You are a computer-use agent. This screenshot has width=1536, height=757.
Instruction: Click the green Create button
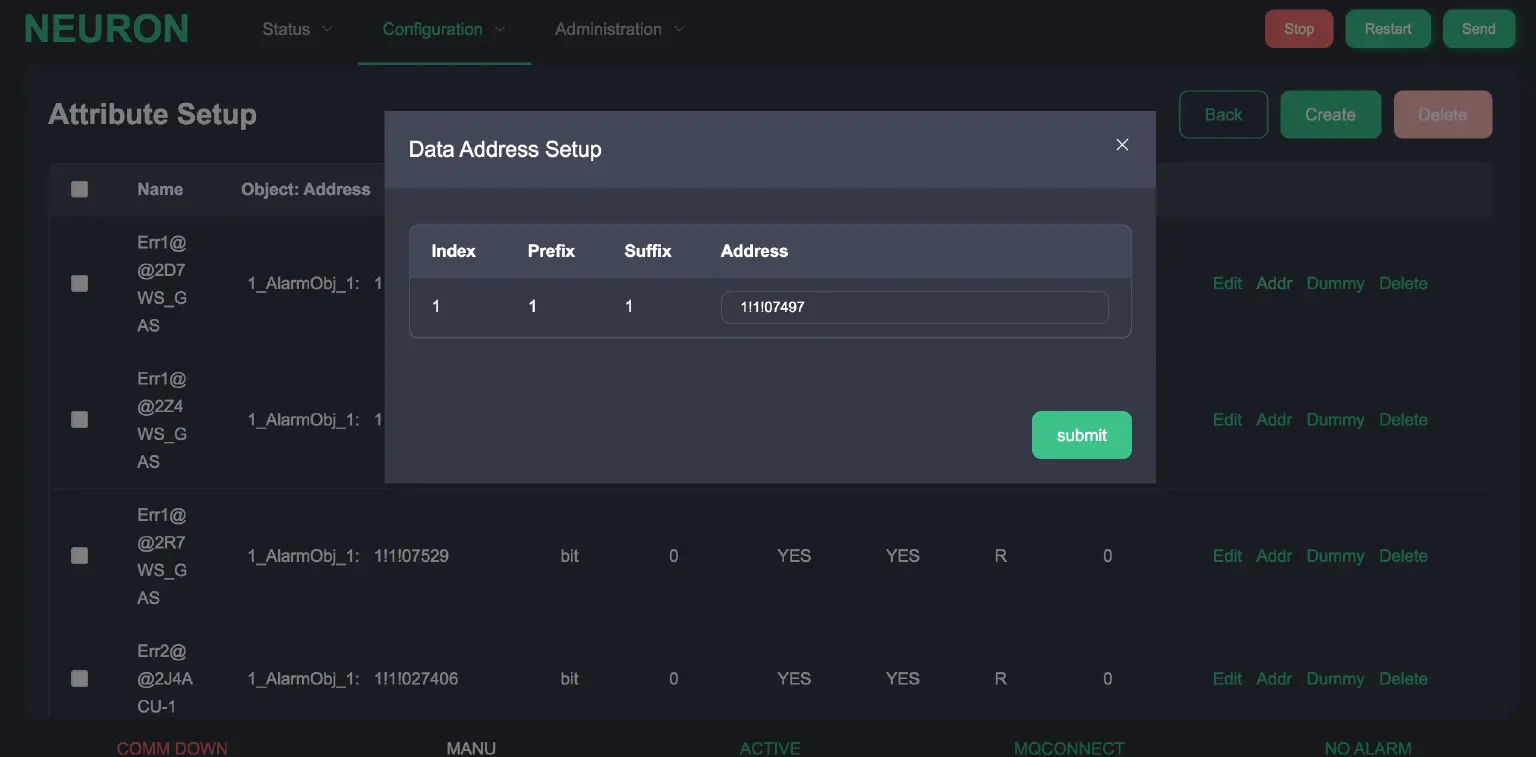coord(1330,115)
